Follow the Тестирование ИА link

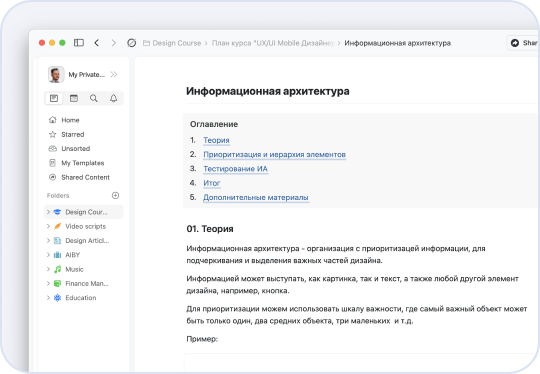tap(236, 169)
